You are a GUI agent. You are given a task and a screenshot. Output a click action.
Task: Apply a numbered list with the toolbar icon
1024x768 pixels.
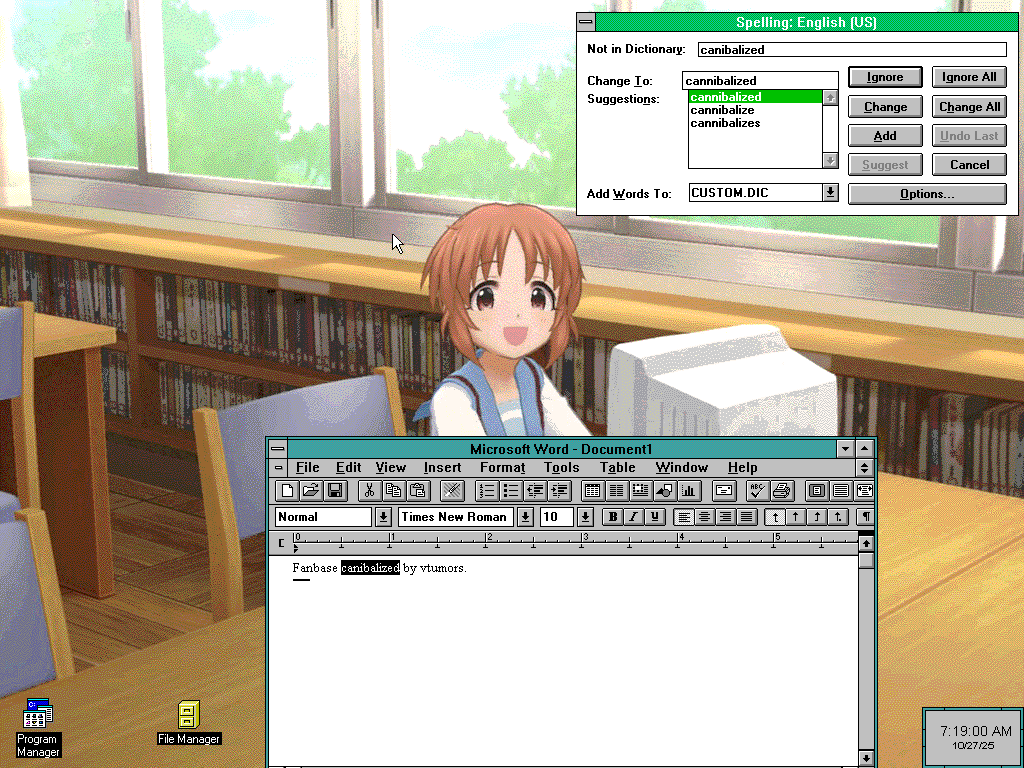click(487, 490)
